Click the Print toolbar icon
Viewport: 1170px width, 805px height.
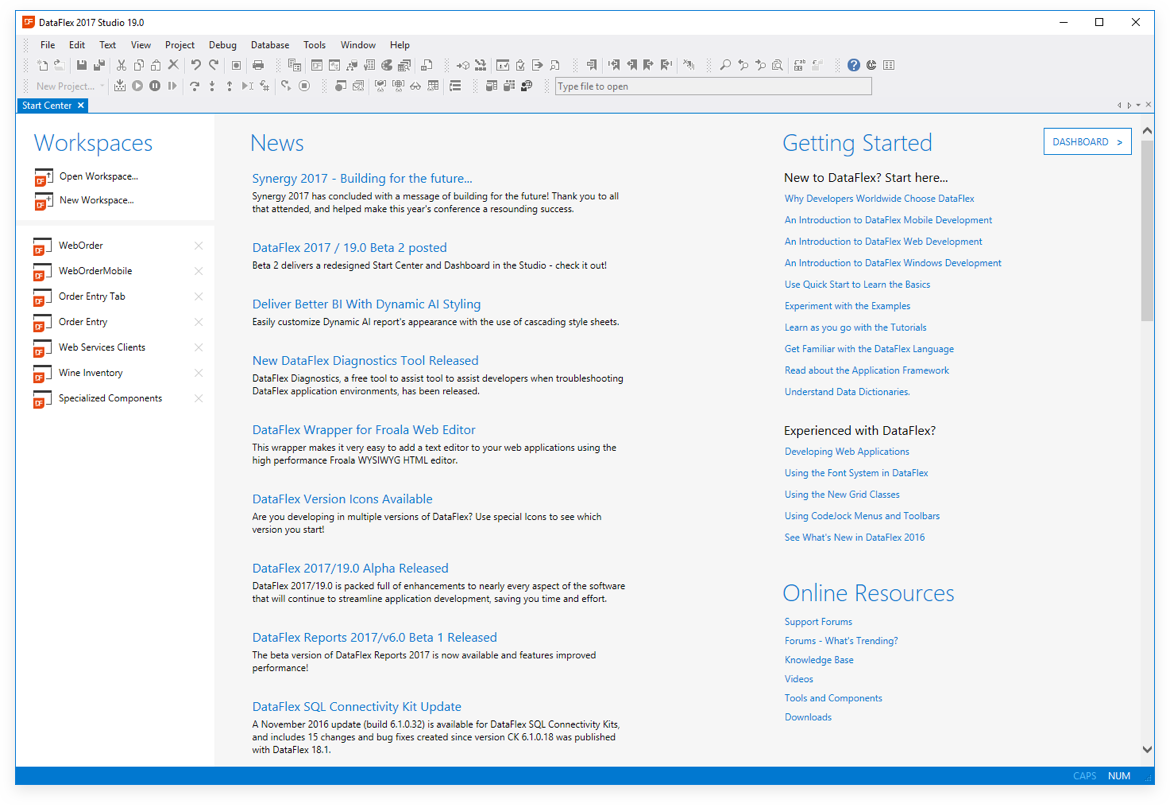[258, 65]
